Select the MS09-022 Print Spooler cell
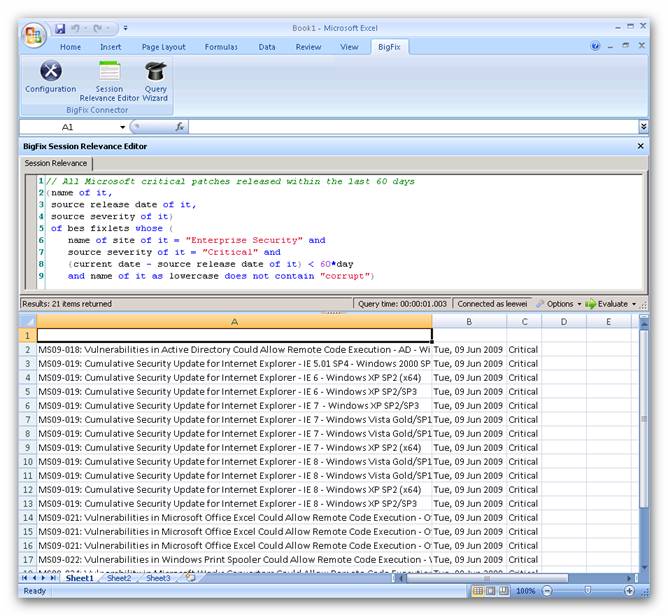 pyautogui.click(x=234, y=560)
